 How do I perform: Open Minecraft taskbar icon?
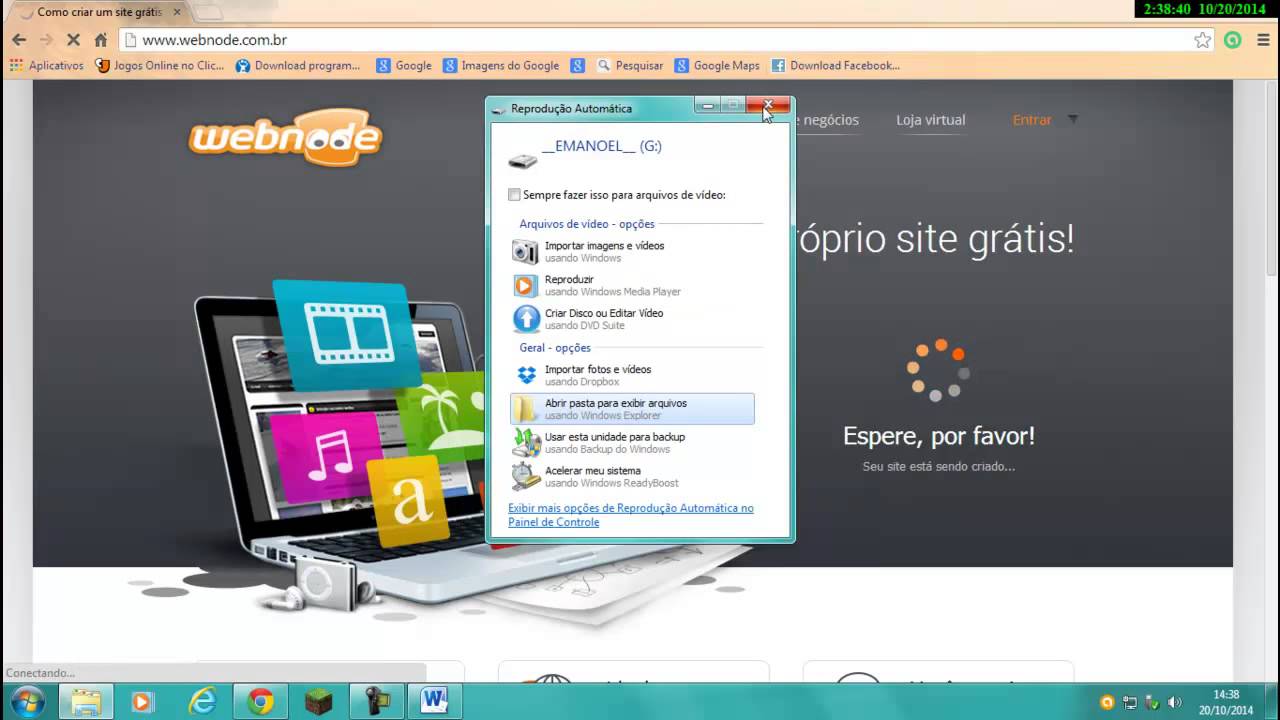(x=318, y=702)
